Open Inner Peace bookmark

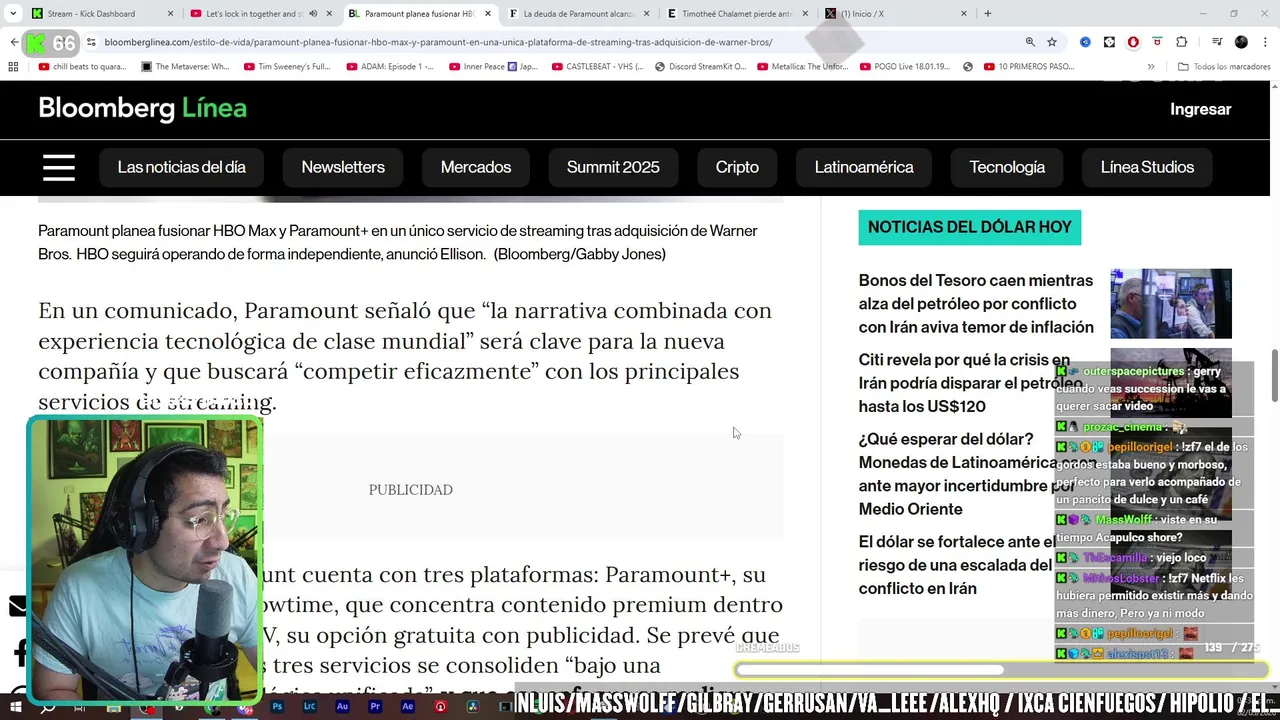coord(493,67)
